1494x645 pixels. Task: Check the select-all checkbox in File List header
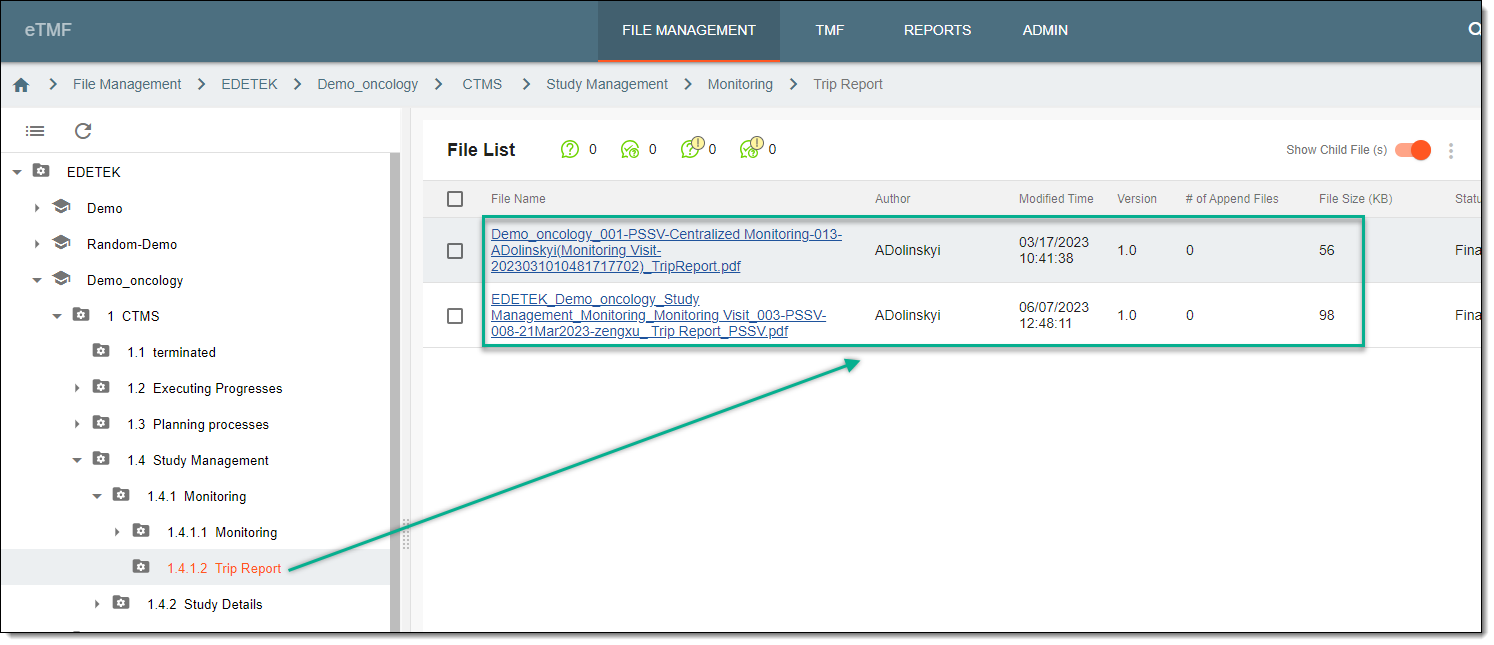(455, 199)
